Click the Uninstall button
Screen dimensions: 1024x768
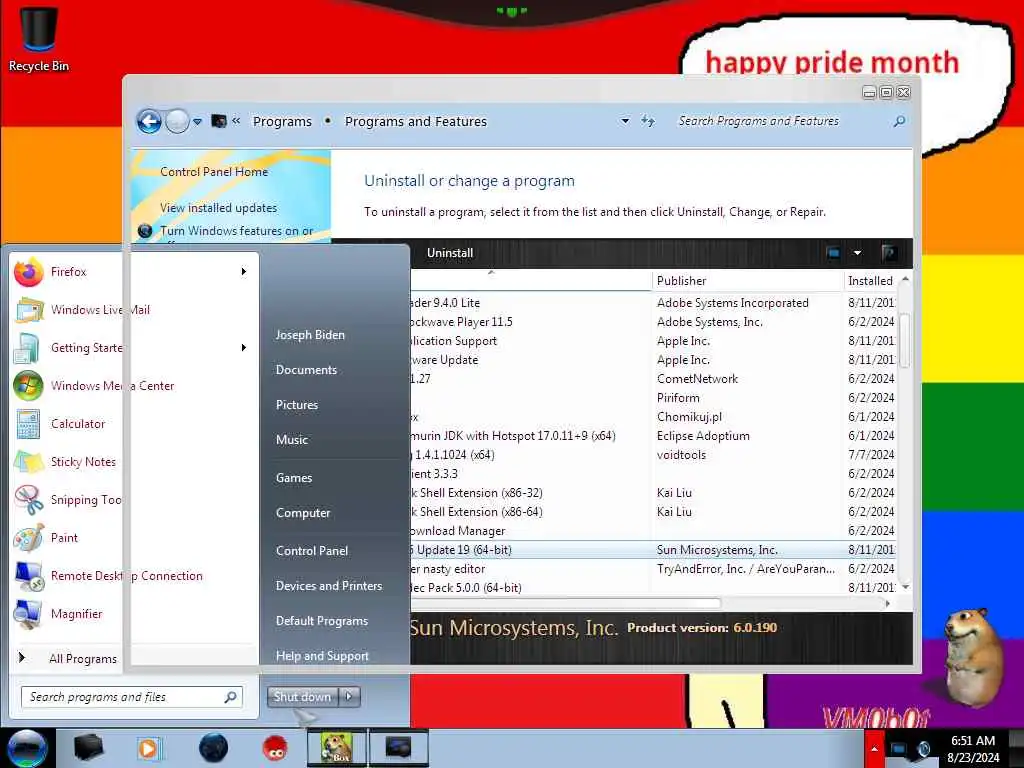click(x=450, y=253)
